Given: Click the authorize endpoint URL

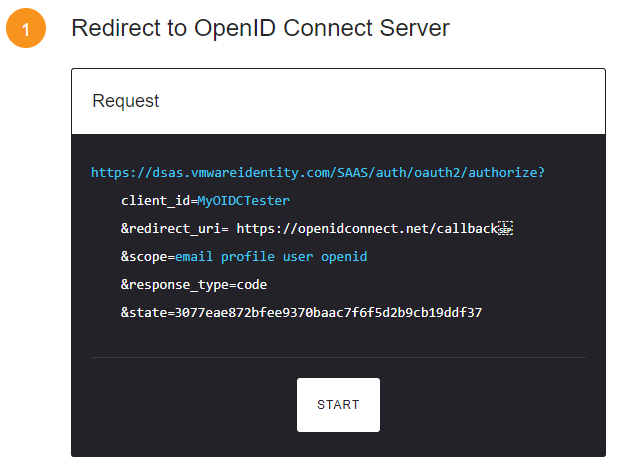Looking at the screenshot, I should pyautogui.click(x=317, y=173).
